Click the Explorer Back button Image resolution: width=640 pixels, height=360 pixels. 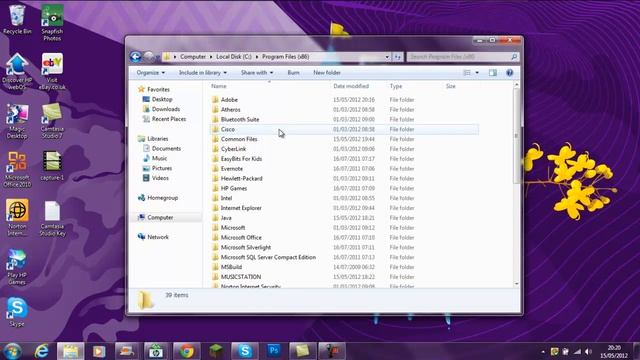pos(136,57)
